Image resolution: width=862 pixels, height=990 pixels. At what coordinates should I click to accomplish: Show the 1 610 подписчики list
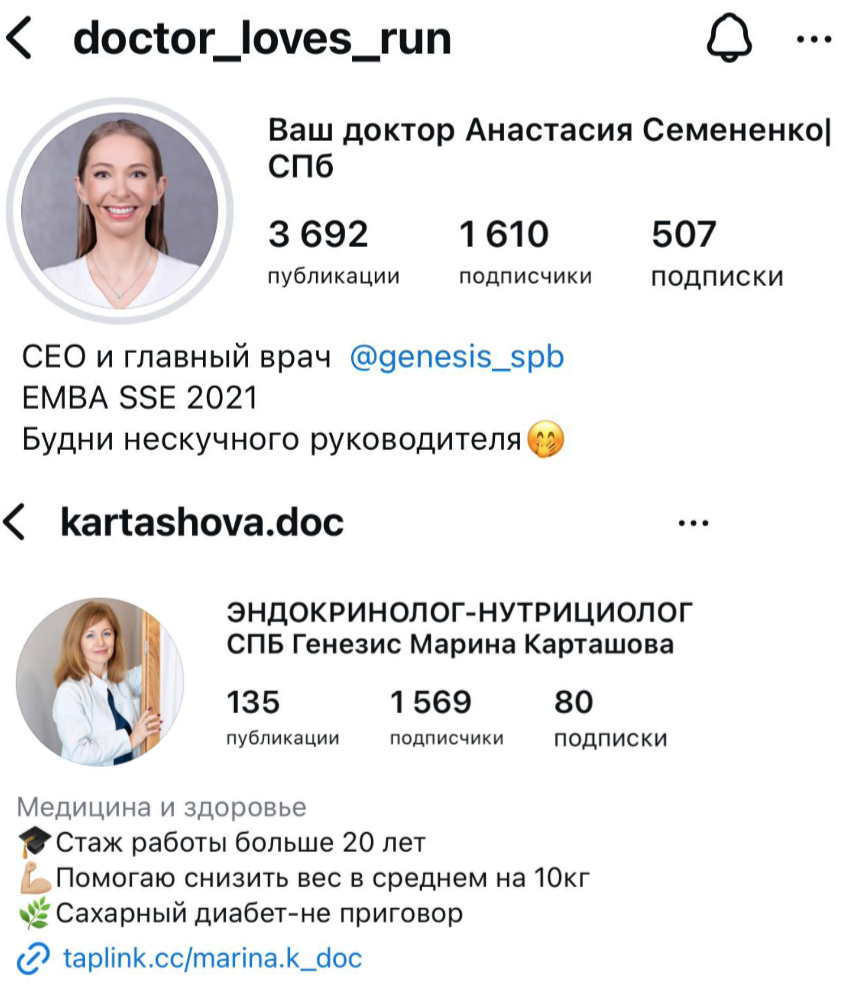[x=525, y=251]
